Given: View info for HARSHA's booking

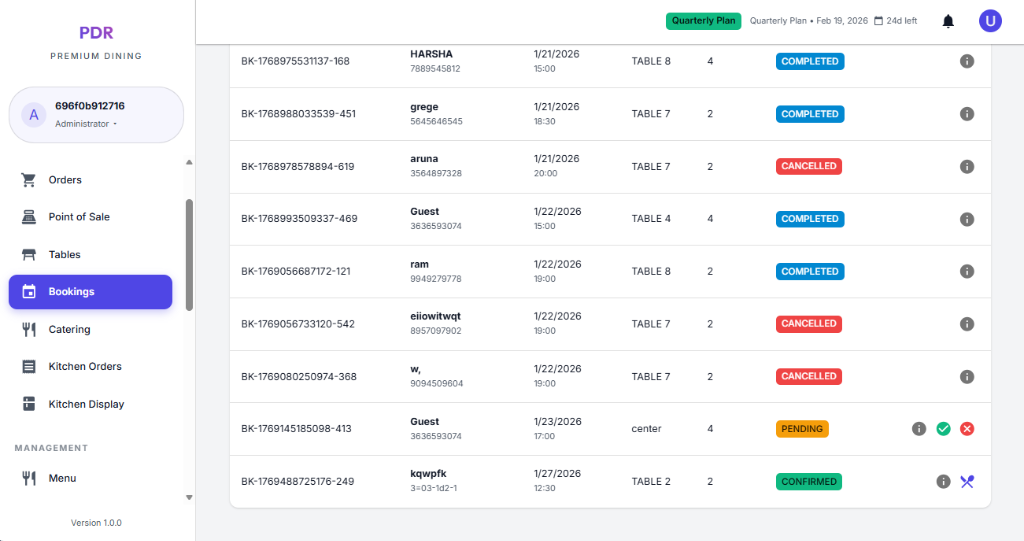Looking at the screenshot, I should click(x=967, y=61).
